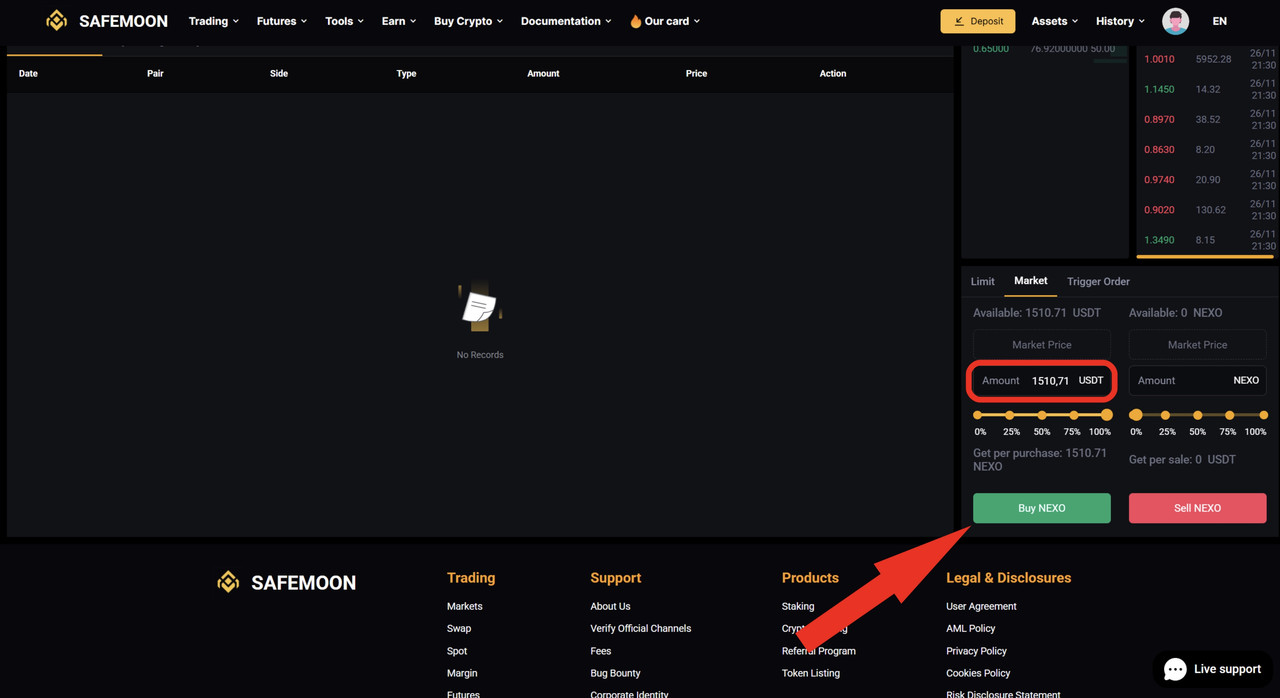Click the Type column header
Image resolution: width=1280 pixels, height=698 pixels.
tap(406, 74)
